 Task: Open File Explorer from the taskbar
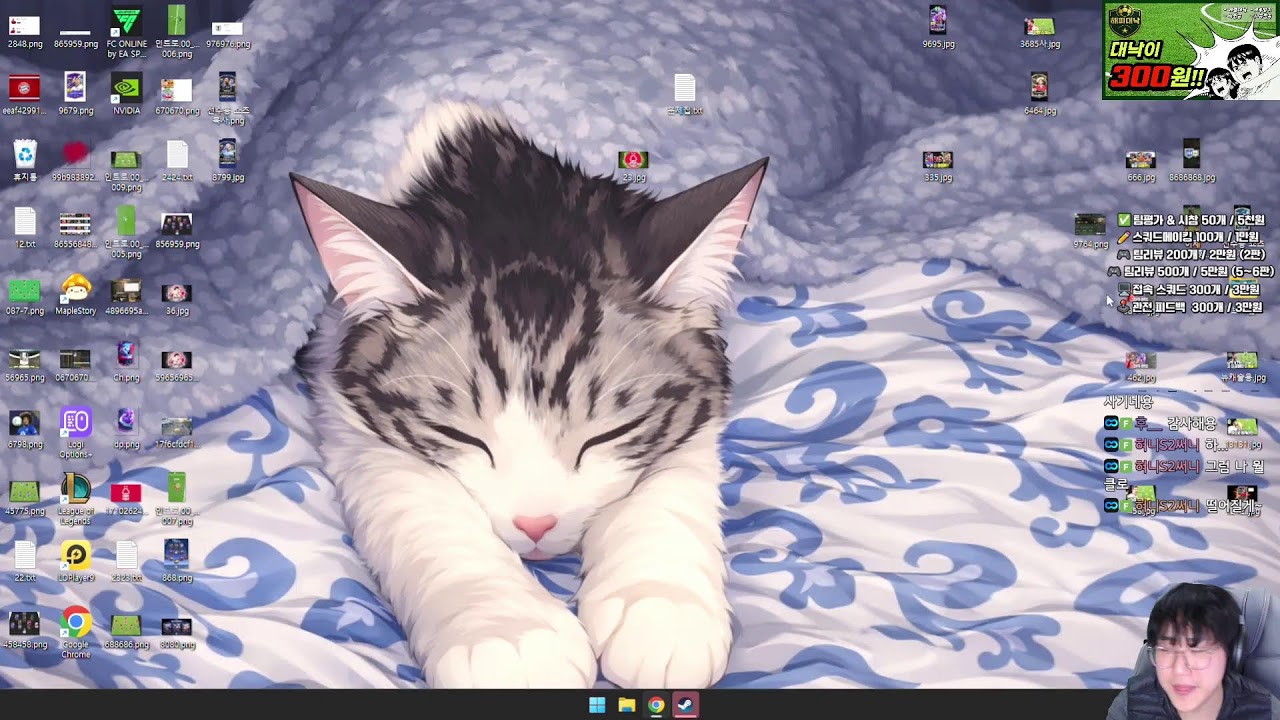626,705
